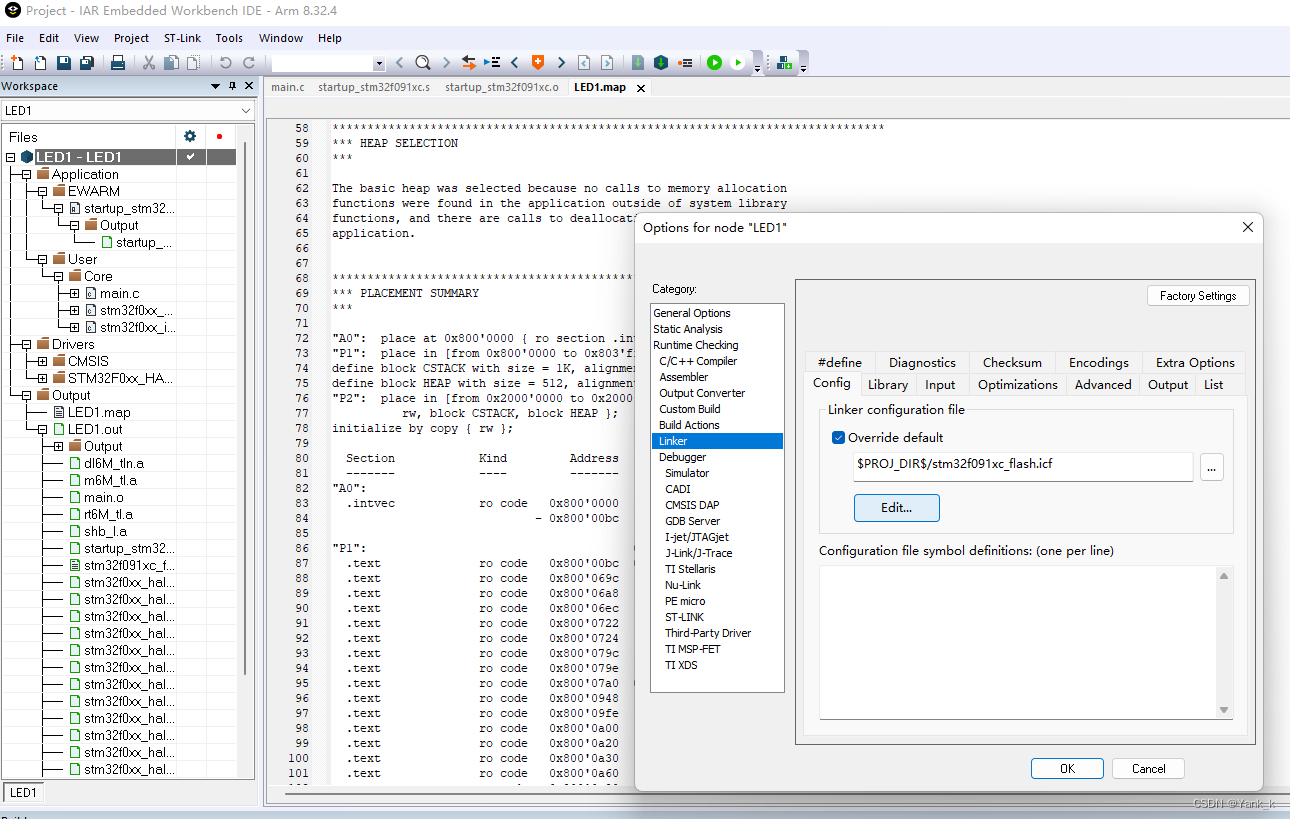This screenshot has width=1290, height=819.
Task: Expand the STM32F0xx_HA... folder
Action: pyautogui.click(x=43, y=378)
